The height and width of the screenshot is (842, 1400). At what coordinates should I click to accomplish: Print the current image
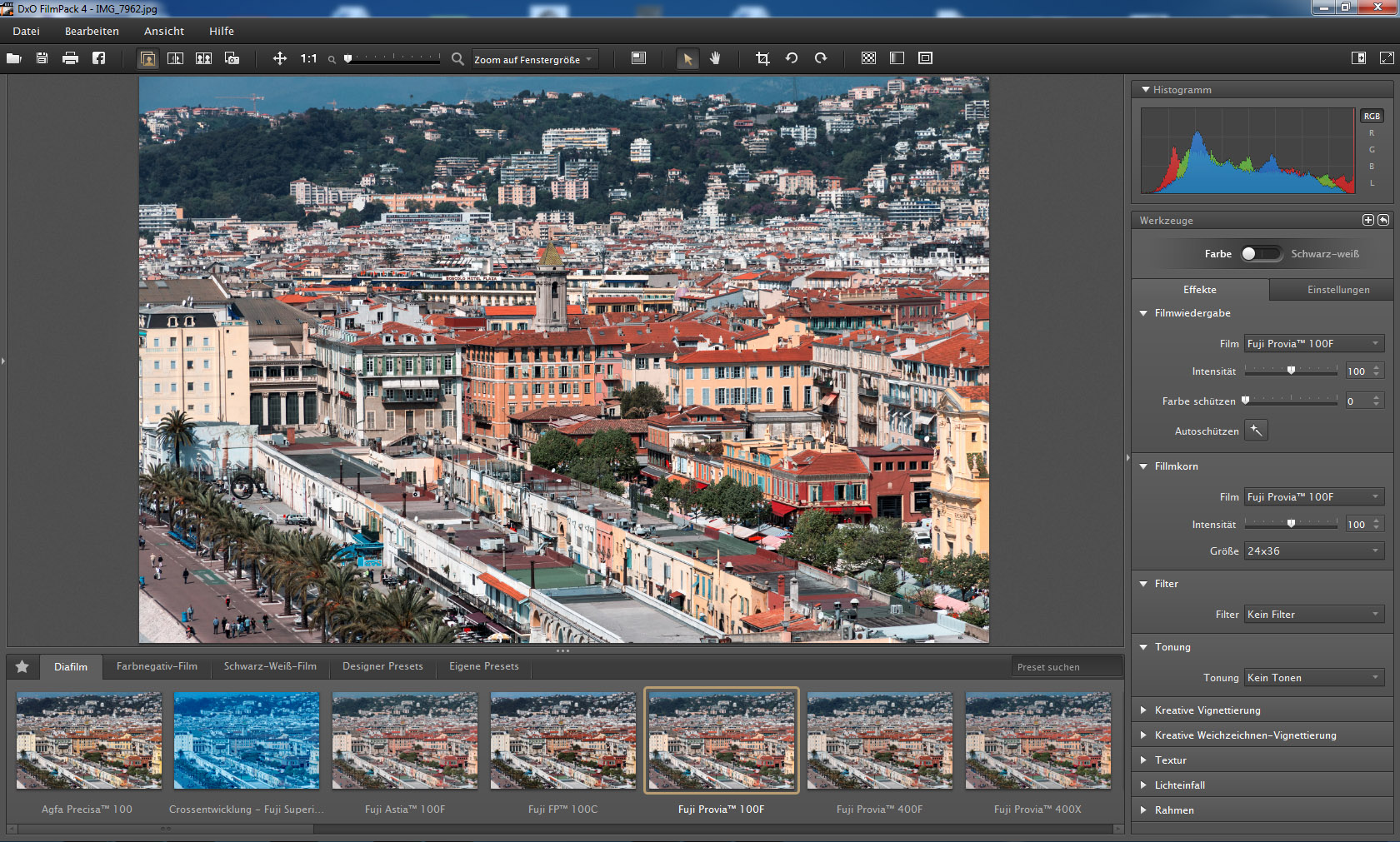tap(70, 58)
